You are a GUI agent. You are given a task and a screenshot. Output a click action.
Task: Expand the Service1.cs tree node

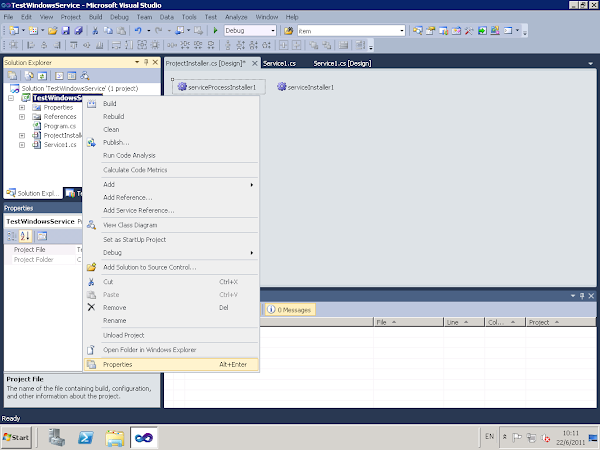22,145
